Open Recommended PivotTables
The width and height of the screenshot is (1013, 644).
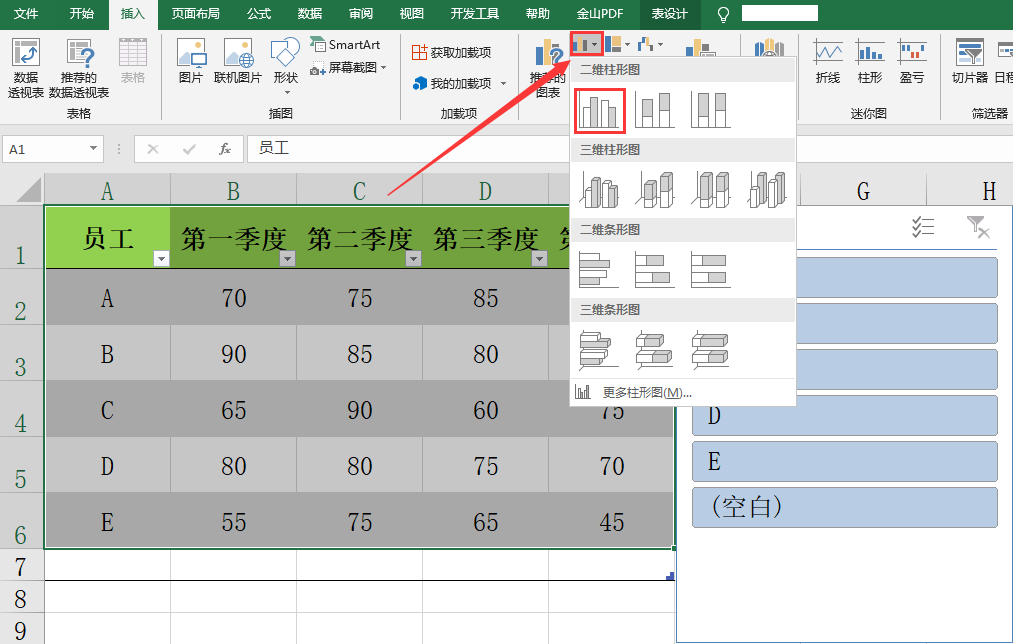pos(79,68)
